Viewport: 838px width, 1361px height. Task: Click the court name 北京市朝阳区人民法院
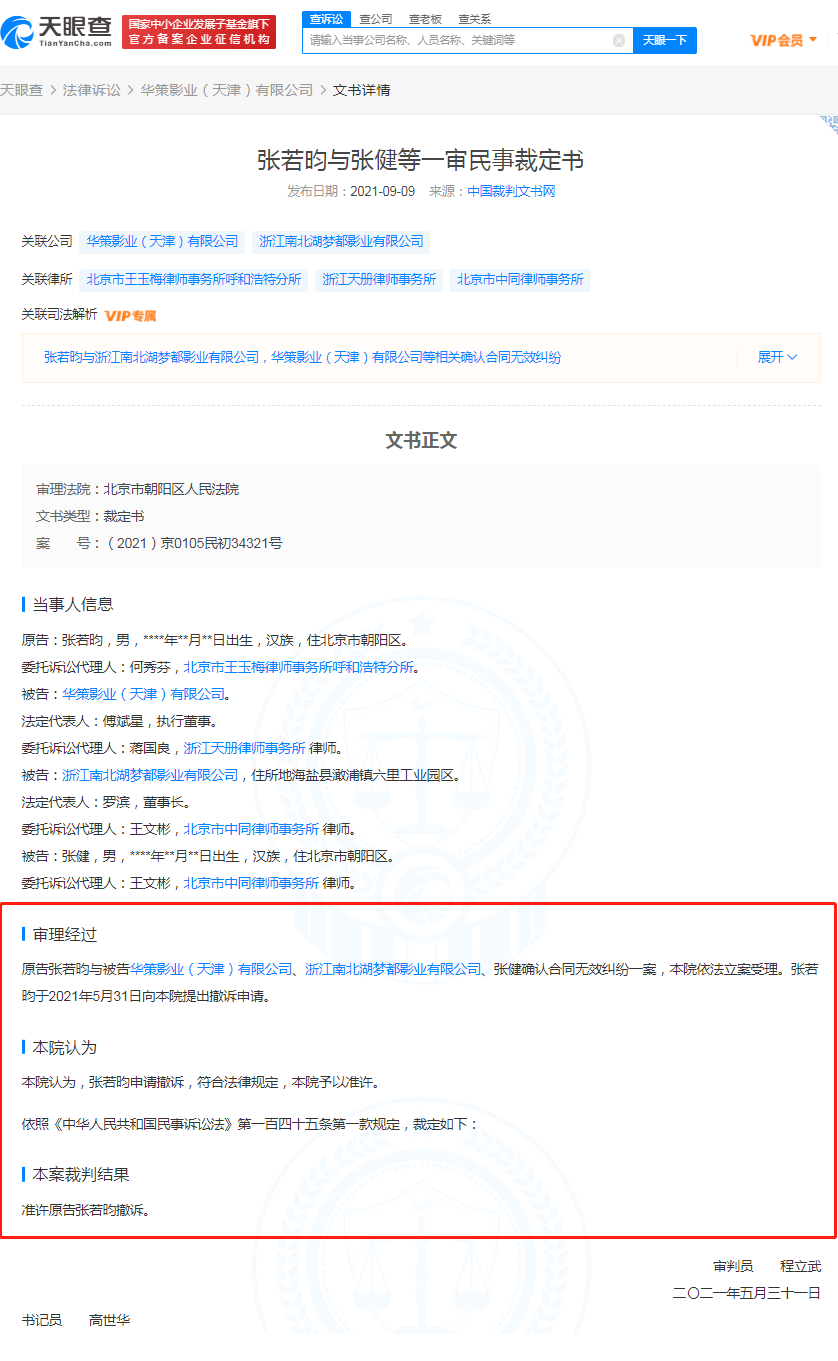coord(171,489)
